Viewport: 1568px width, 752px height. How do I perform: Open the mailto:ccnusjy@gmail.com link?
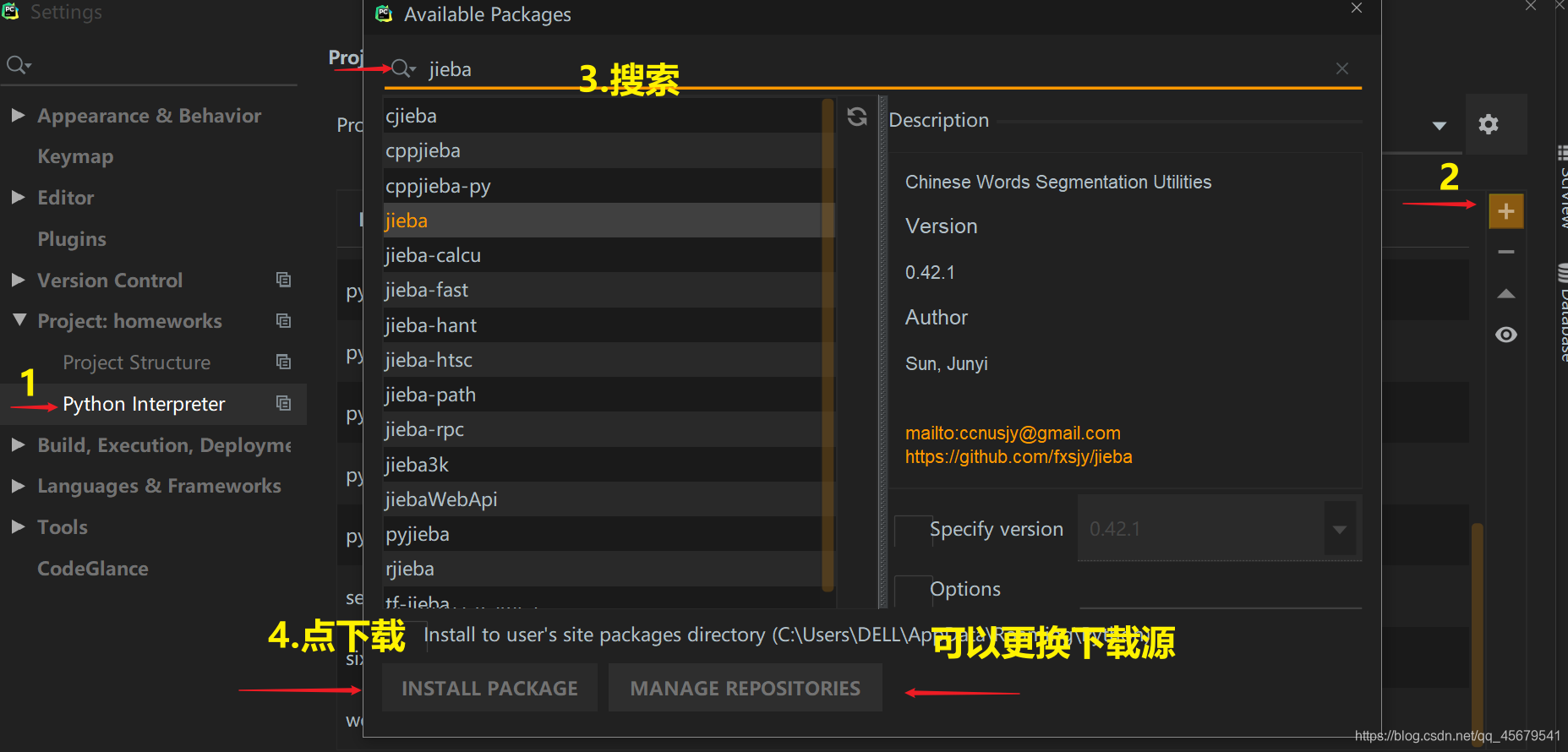pos(1013,433)
